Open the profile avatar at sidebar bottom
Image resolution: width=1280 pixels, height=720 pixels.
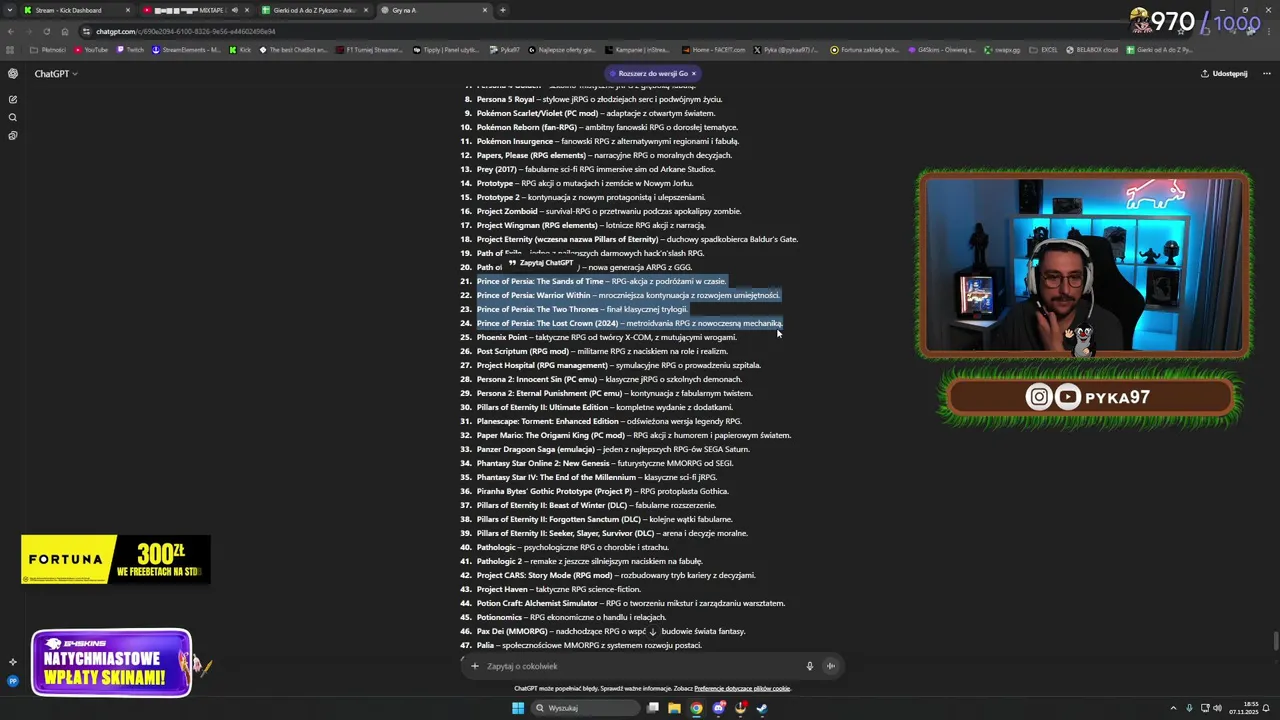pyautogui.click(x=13, y=681)
